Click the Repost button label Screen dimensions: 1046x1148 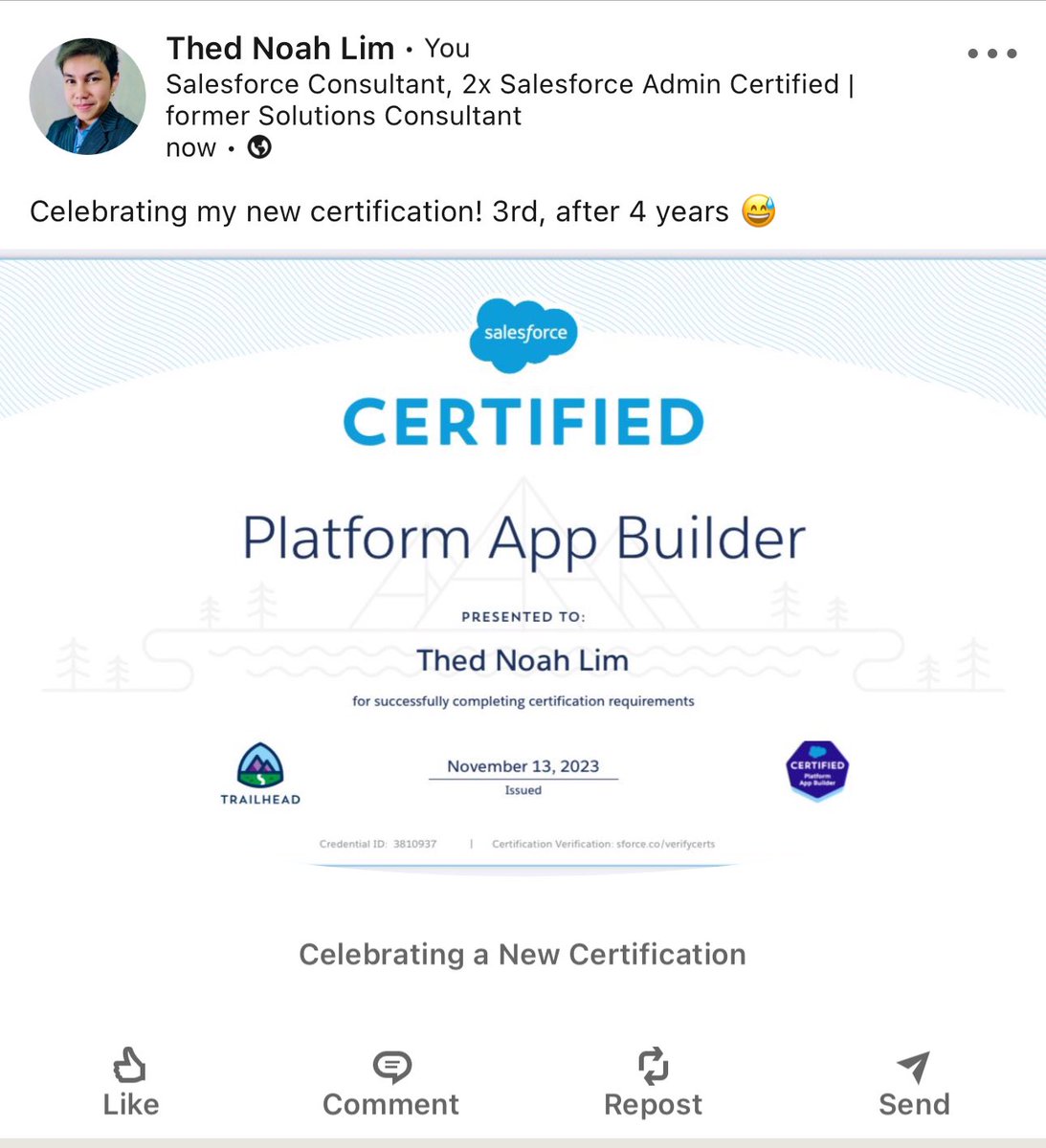click(x=653, y=1105)
